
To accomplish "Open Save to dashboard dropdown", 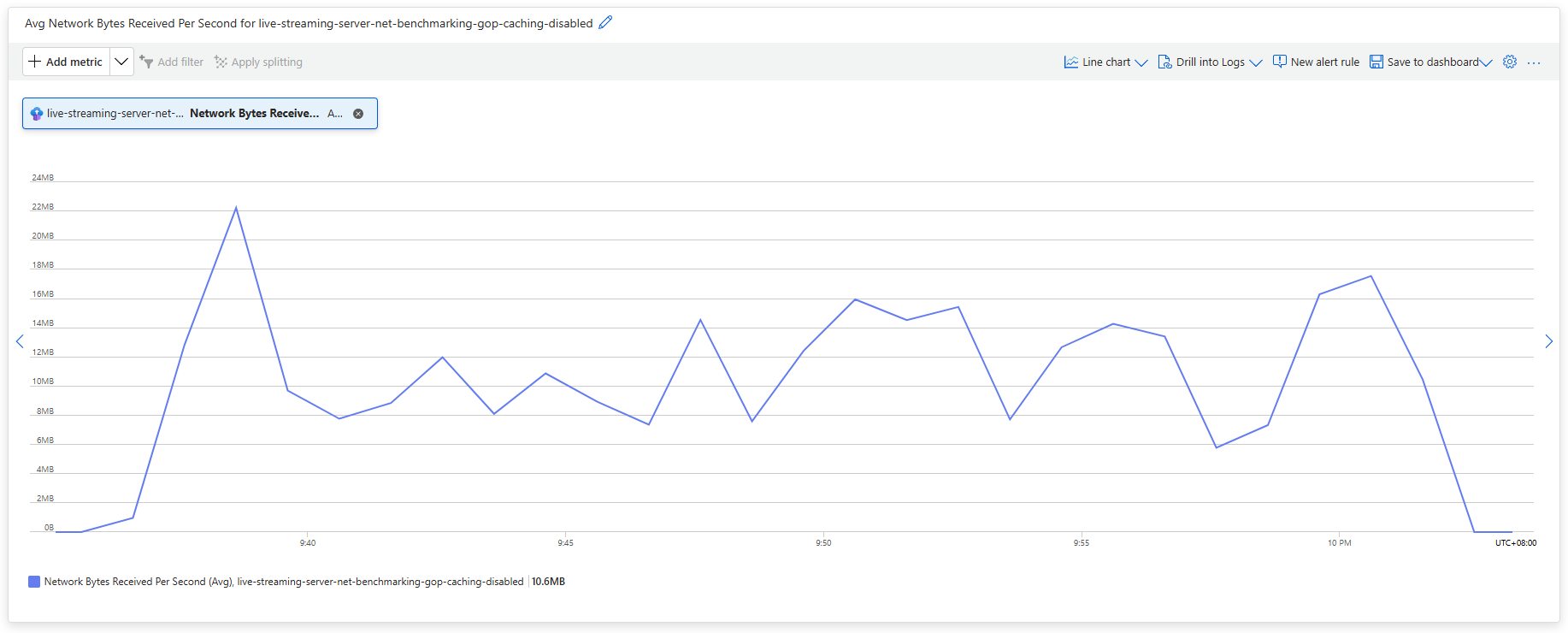I will coord(1430,62).
